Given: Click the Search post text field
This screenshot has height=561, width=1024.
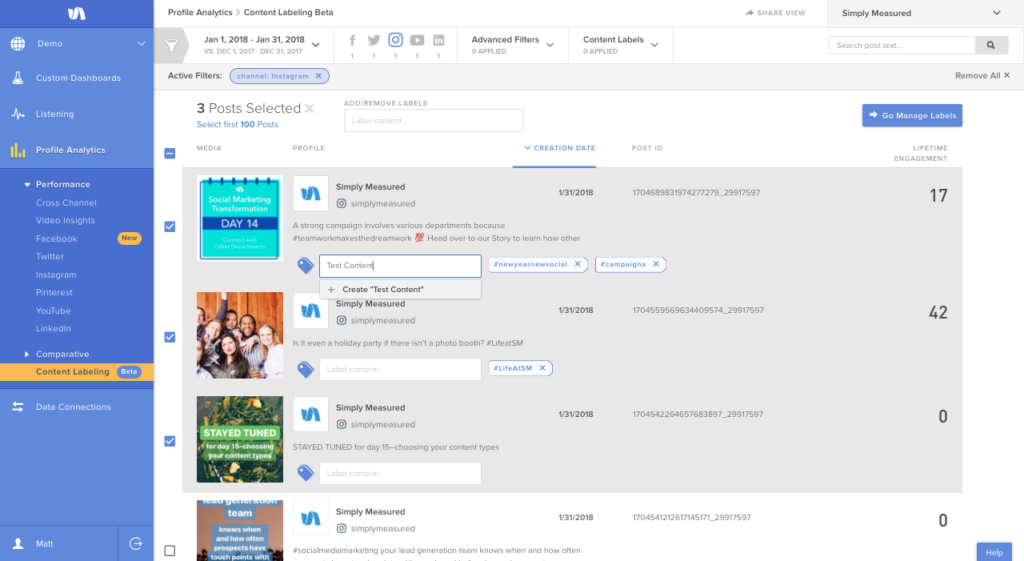Looking at the screenshot, I should tap(902, 45).
